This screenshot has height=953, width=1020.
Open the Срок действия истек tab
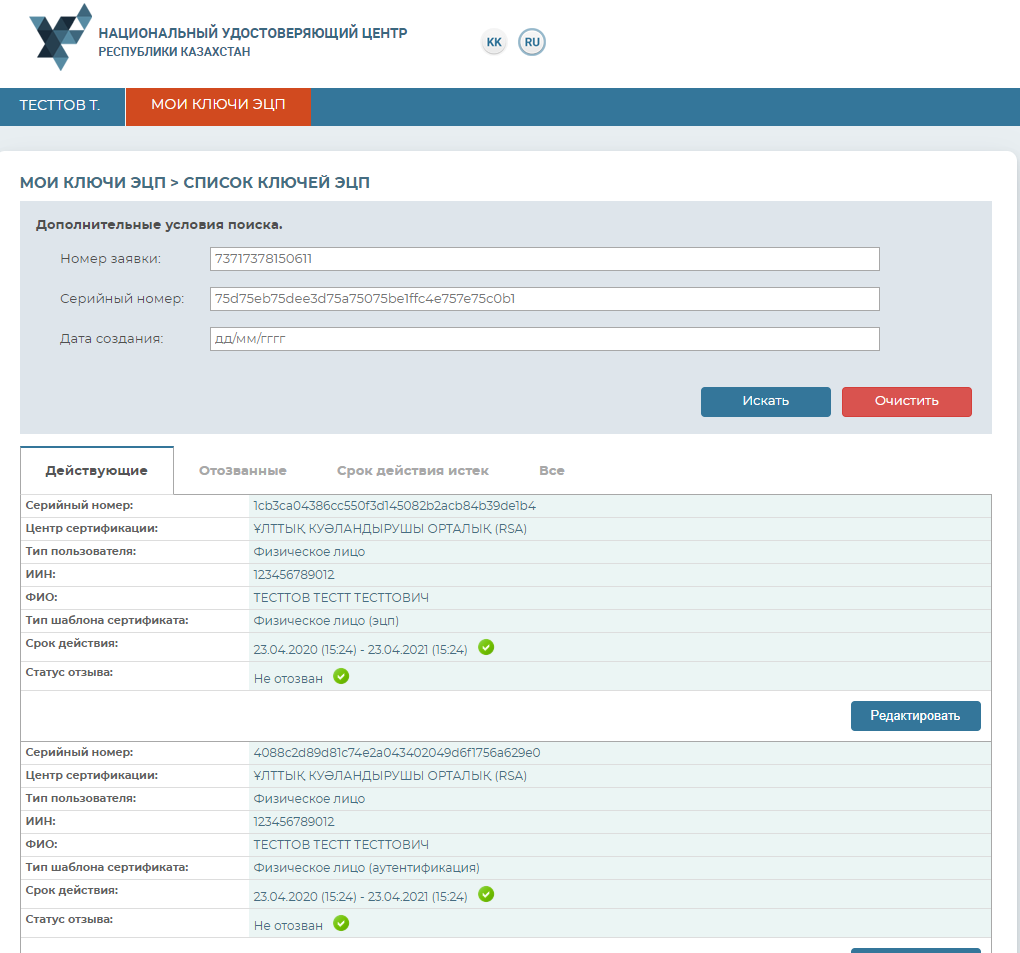pyautogui.click(x=413, y=471)
